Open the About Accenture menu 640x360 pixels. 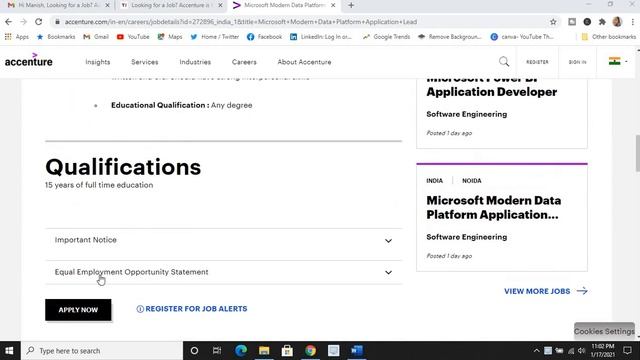click(304, 62)
